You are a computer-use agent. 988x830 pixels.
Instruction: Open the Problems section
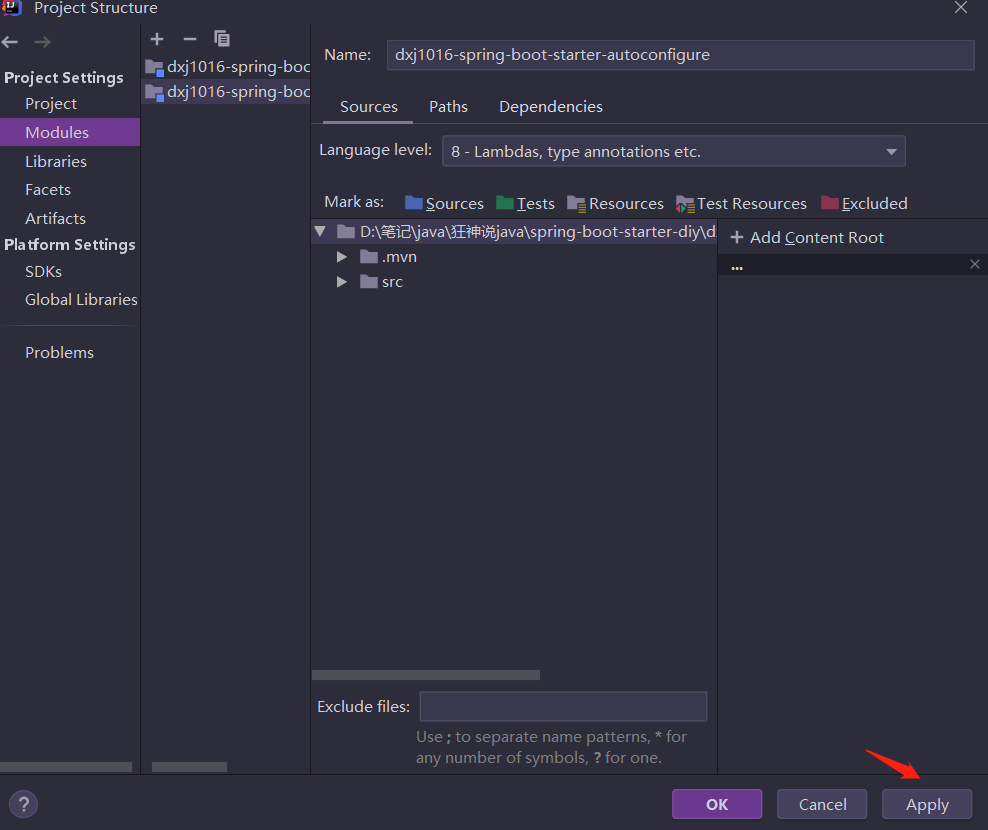point(59,352)
